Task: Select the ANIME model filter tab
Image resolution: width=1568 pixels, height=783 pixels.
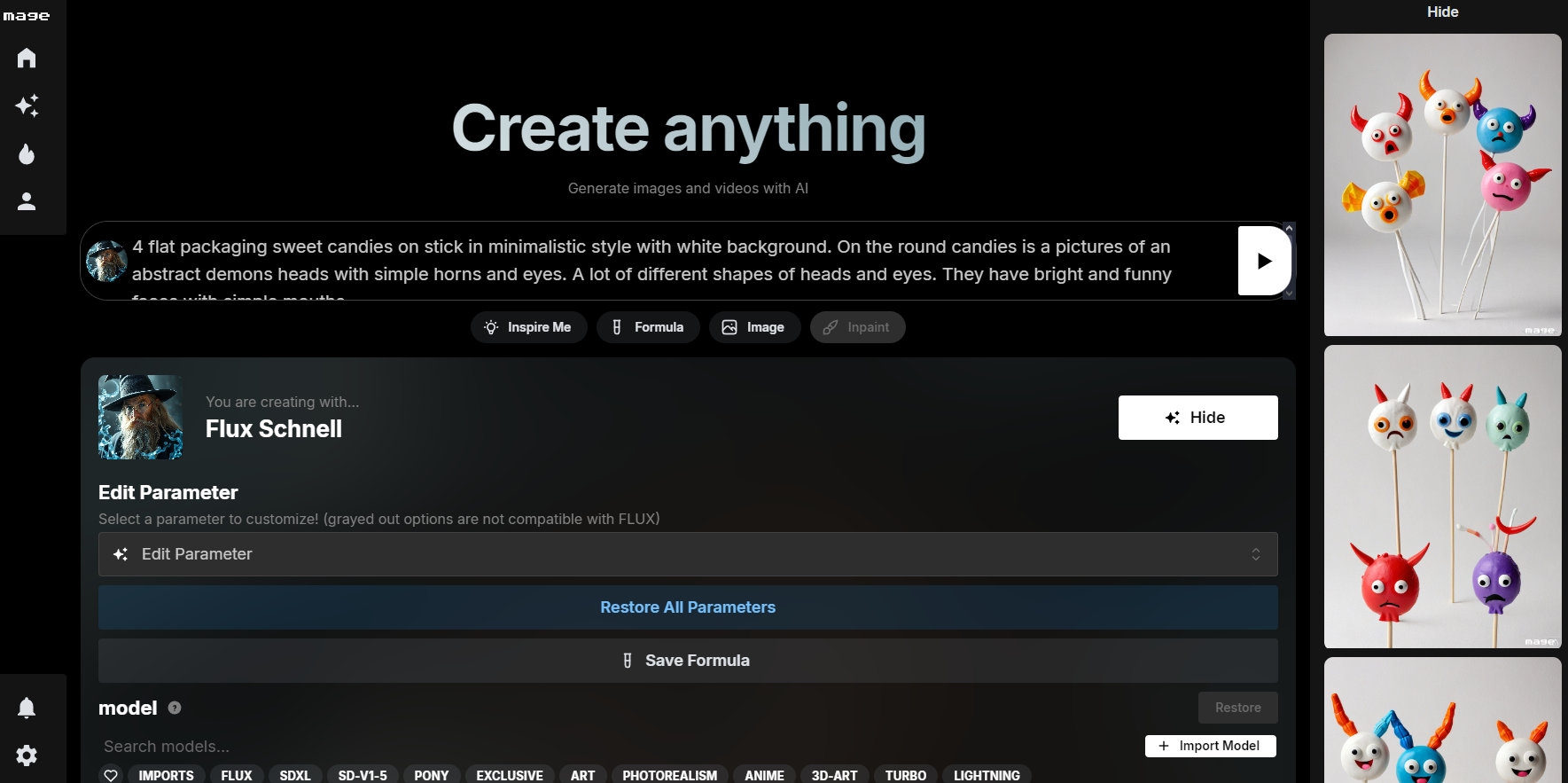Action: point(764,775)
